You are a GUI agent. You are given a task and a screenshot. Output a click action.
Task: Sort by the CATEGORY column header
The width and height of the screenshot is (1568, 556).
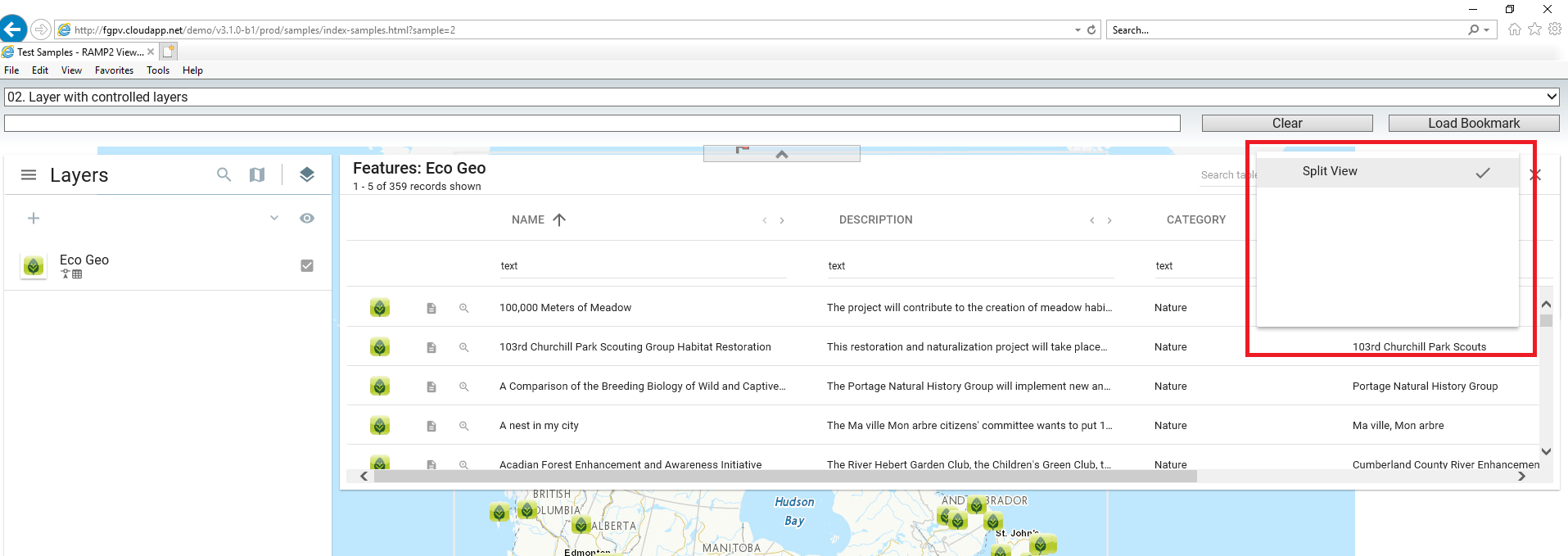[1196, 219]
